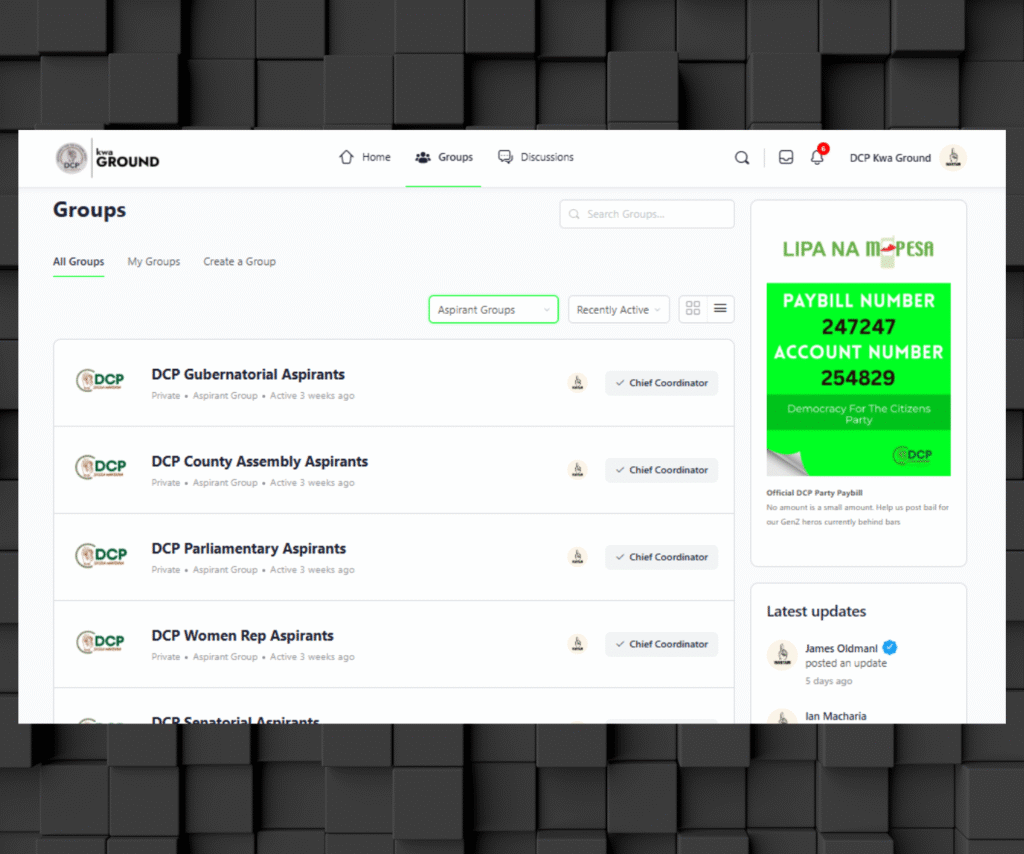
Task: Open Ian Macharia's profile link
Action: pos(836,716)
